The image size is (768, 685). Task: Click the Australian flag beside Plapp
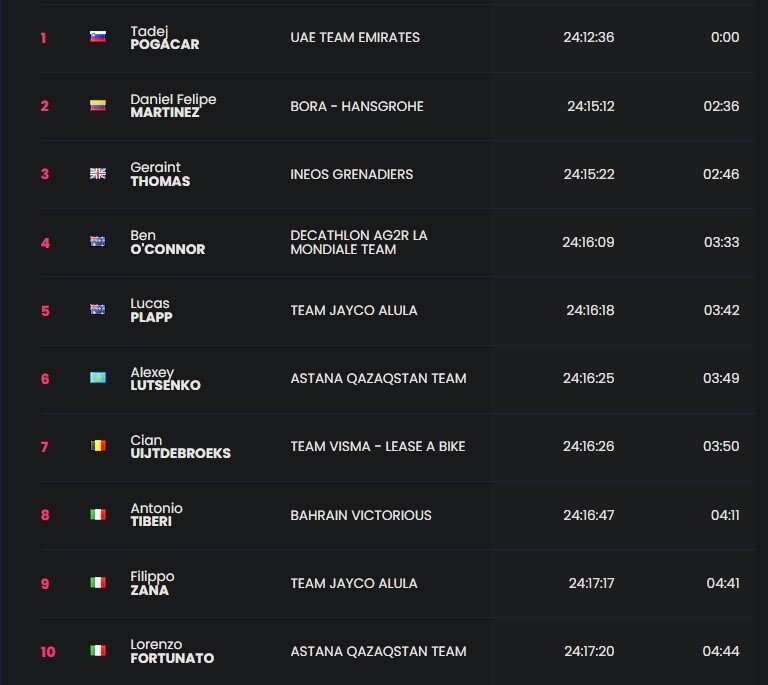(x=97, y=310)
